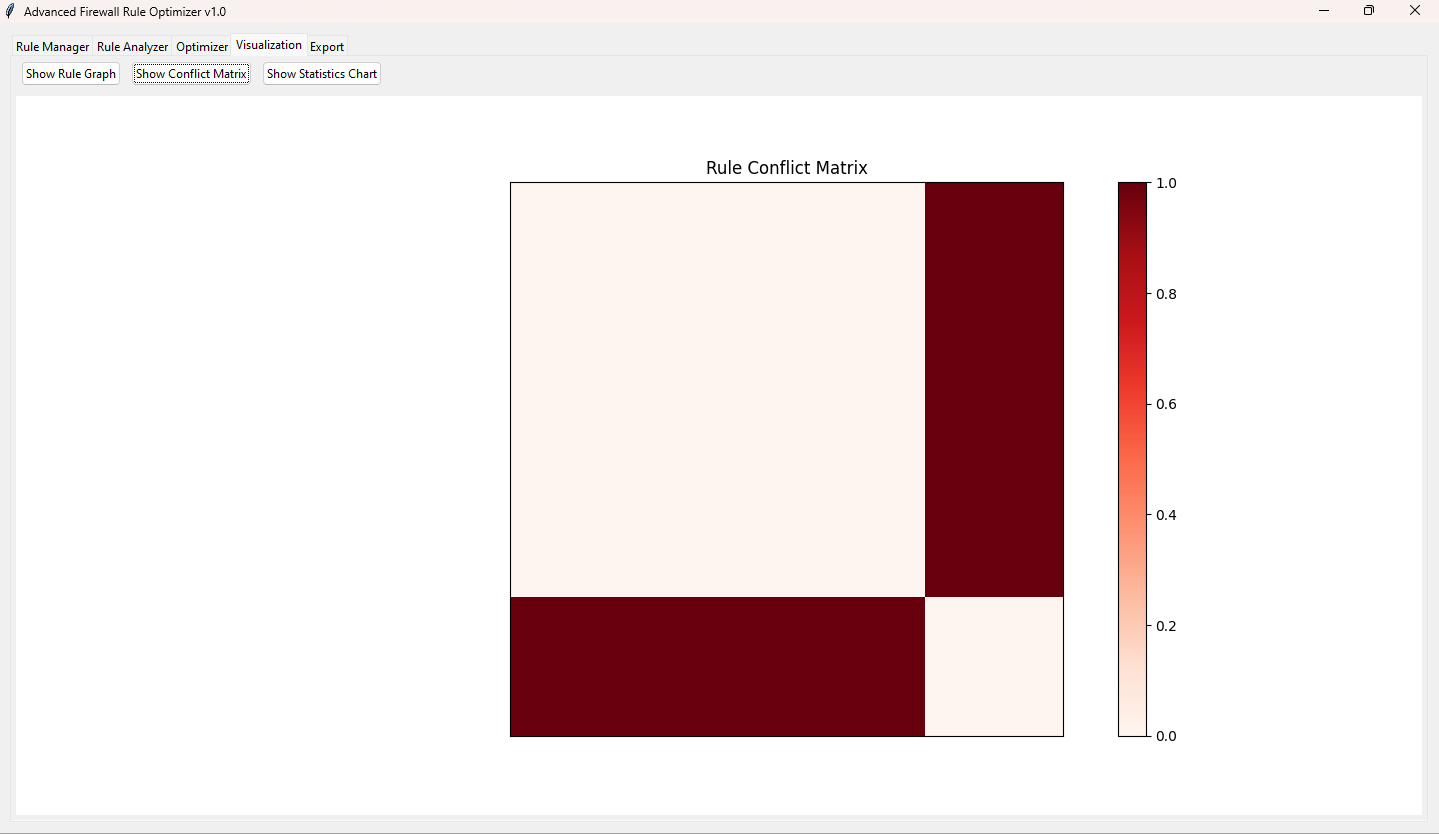Display the chart via Show Statistics Chart

pyautogui.click(x=321, y=74)
